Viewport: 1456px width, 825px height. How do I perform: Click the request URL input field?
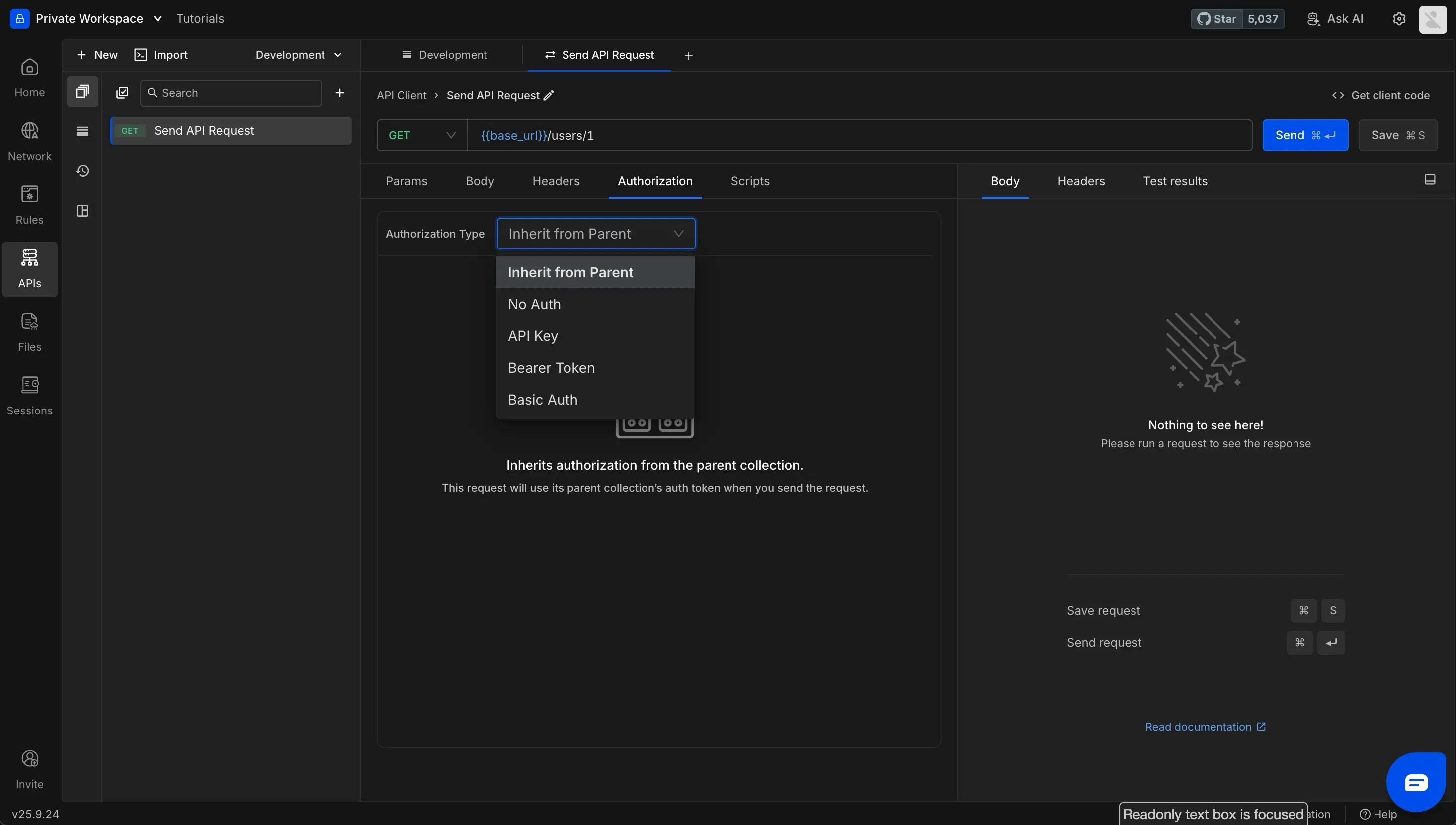[859, 135]
